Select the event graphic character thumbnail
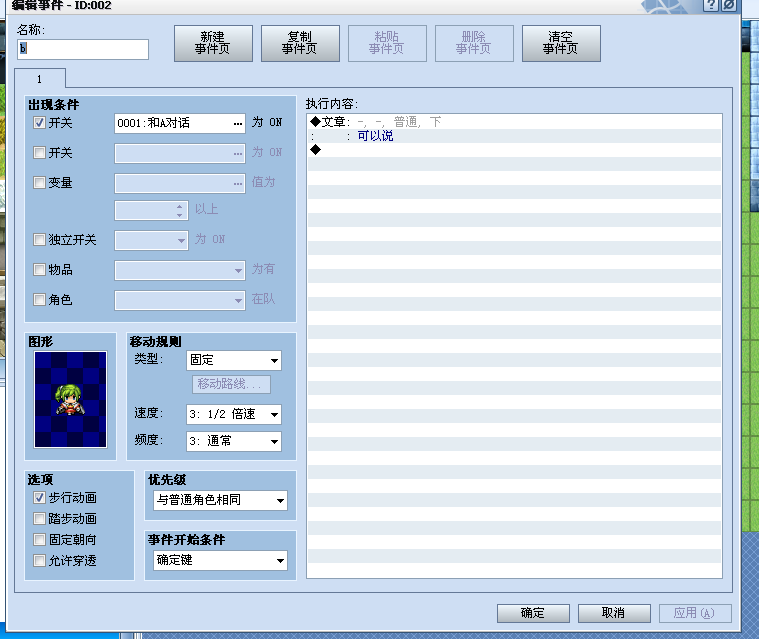 coord(70,399)
